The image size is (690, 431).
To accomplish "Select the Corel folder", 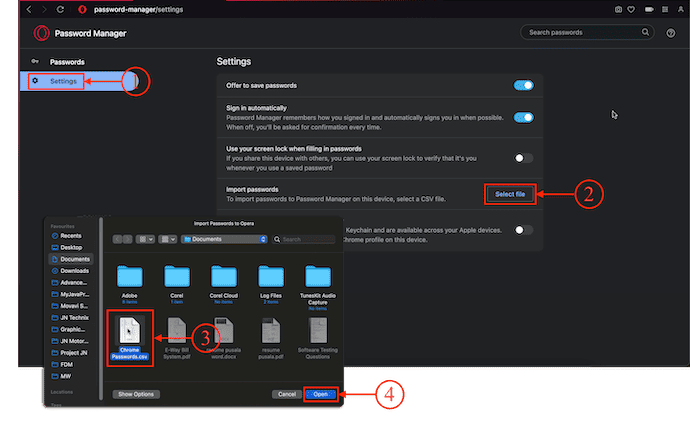I will 176,284.
